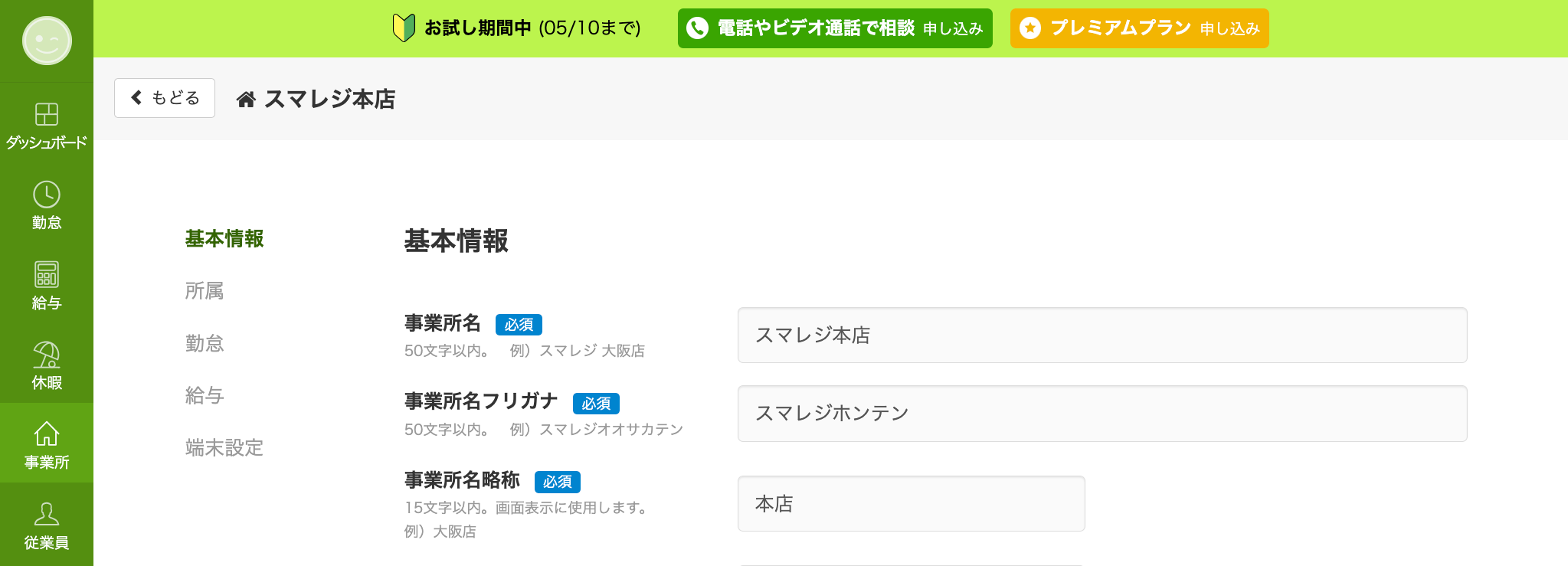Viewport: 1568px width, 566px height.
Task: Click the 事業所名 input field
Action: point(1102,335)
